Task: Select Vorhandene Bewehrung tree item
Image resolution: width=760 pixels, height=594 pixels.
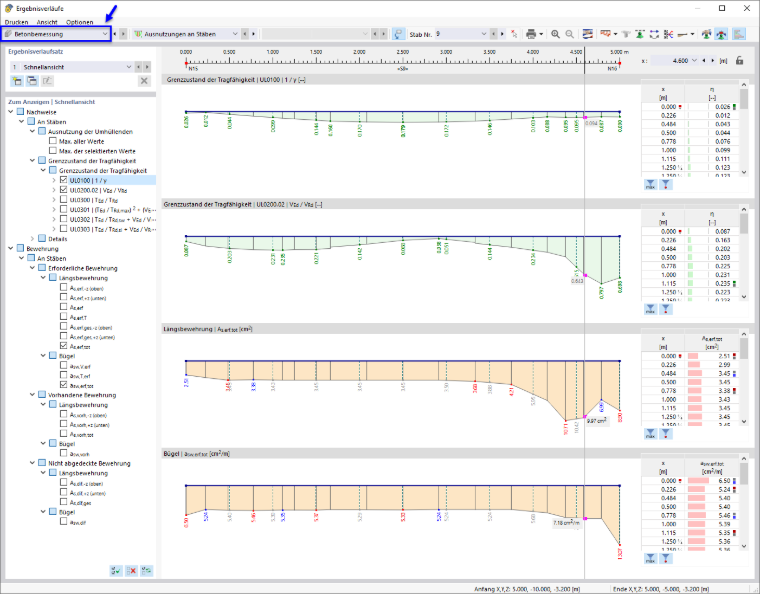Action: coord(82,395)
